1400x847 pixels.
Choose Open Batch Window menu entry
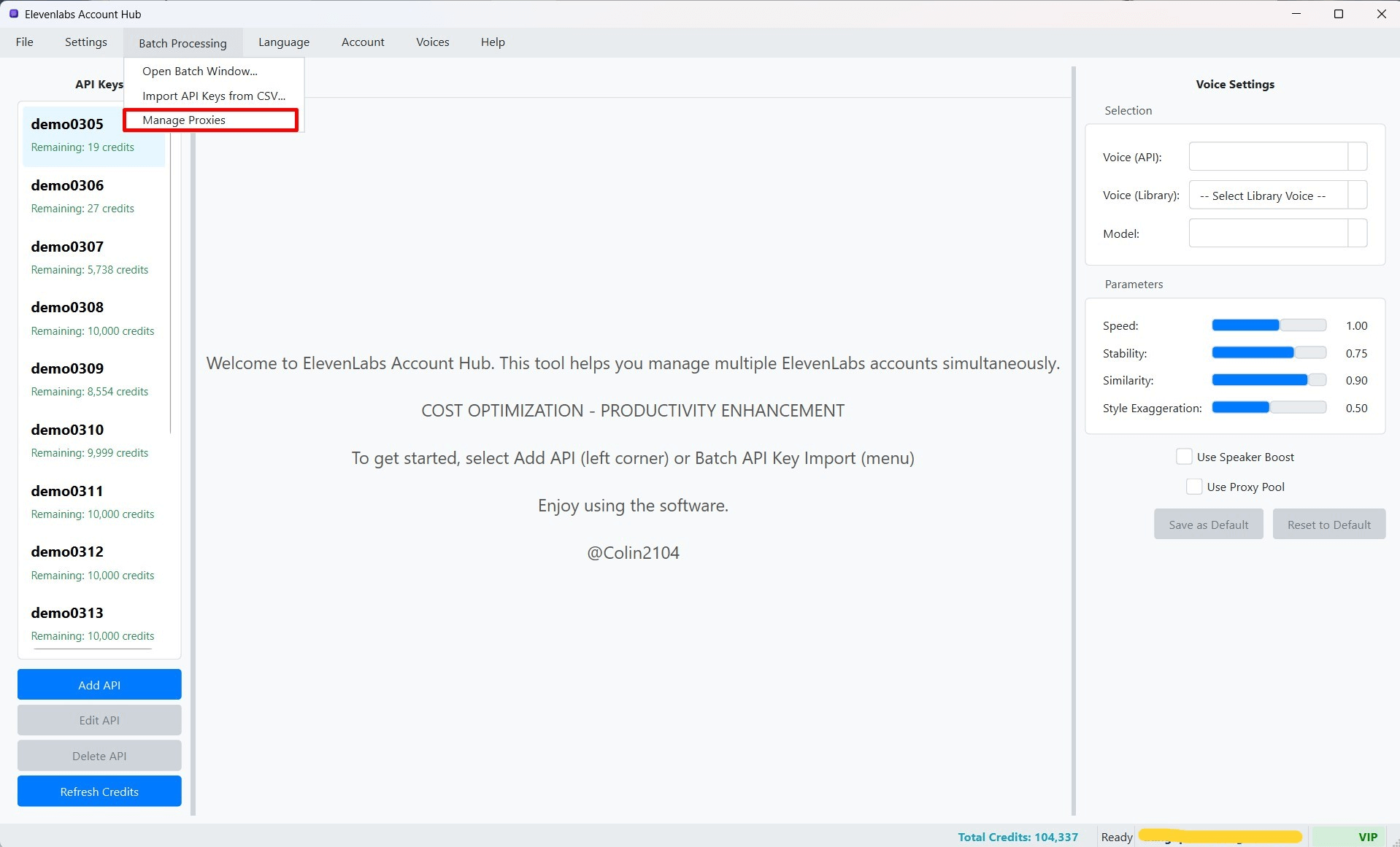pyautogui.click(x=213, y=71)
